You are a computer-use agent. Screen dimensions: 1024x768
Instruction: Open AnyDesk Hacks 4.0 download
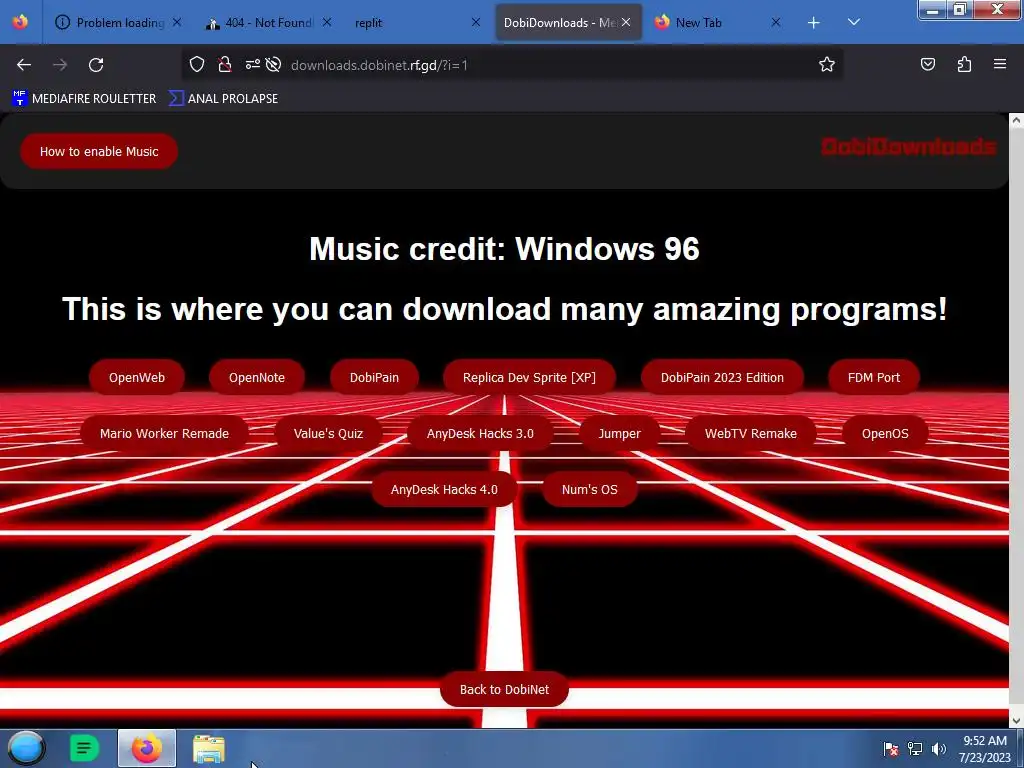point(444,490)
